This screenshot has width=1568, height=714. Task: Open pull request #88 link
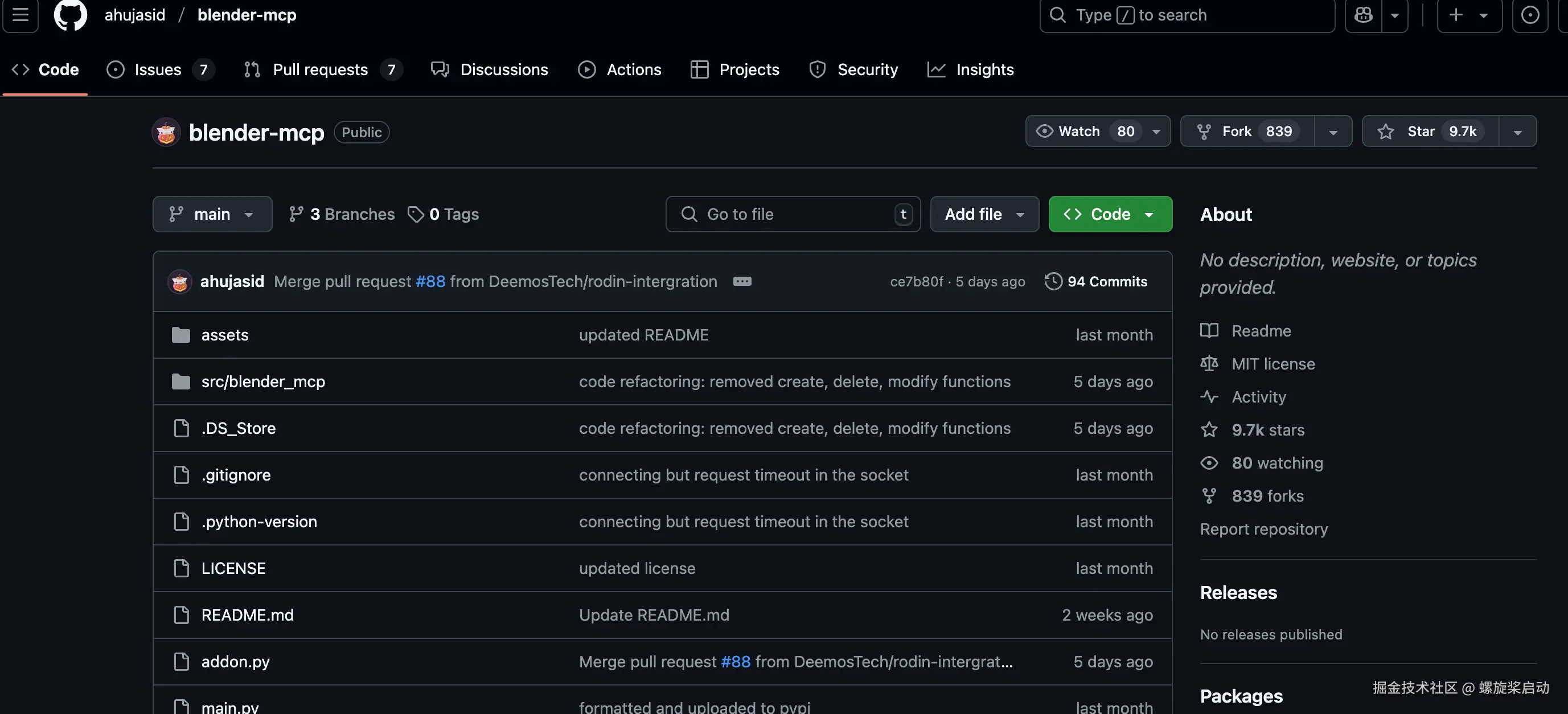coord(430,281)
